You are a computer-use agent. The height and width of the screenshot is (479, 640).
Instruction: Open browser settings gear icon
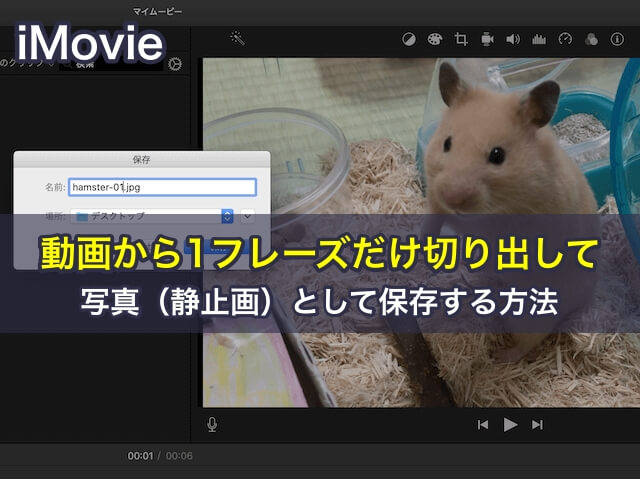pyautogui.click(x=175, y=64)
